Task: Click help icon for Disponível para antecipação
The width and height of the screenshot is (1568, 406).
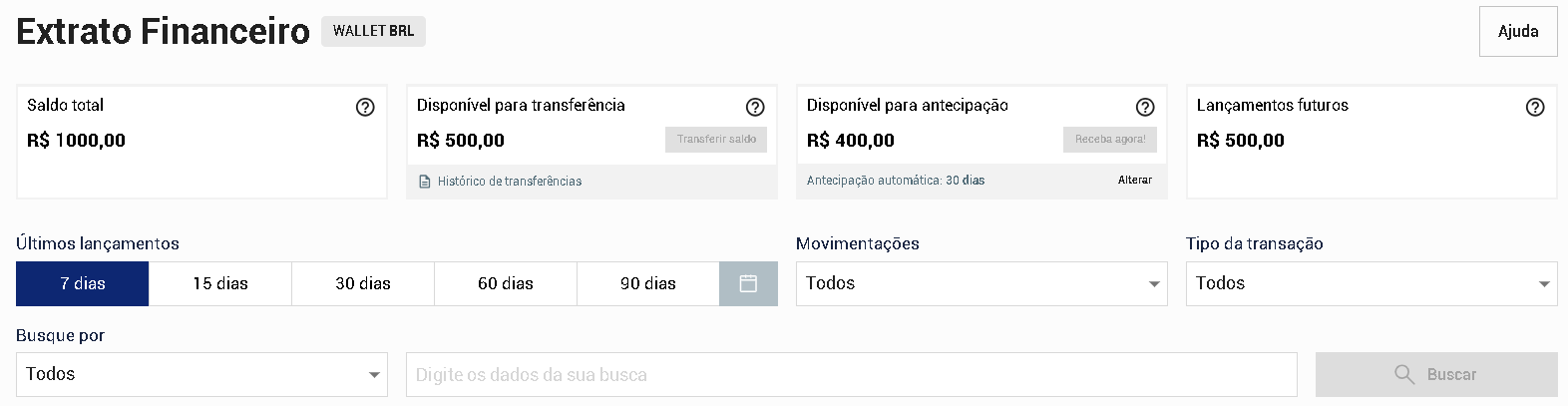Action: [1145, 107]
